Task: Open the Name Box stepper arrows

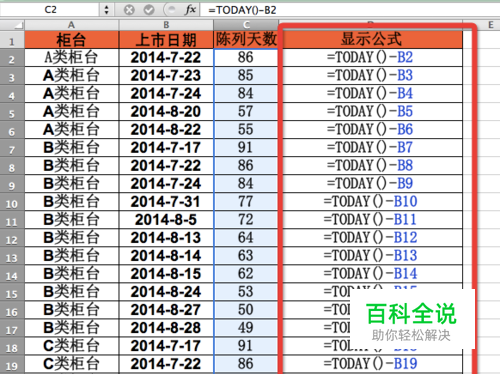Action: (106, 10)
